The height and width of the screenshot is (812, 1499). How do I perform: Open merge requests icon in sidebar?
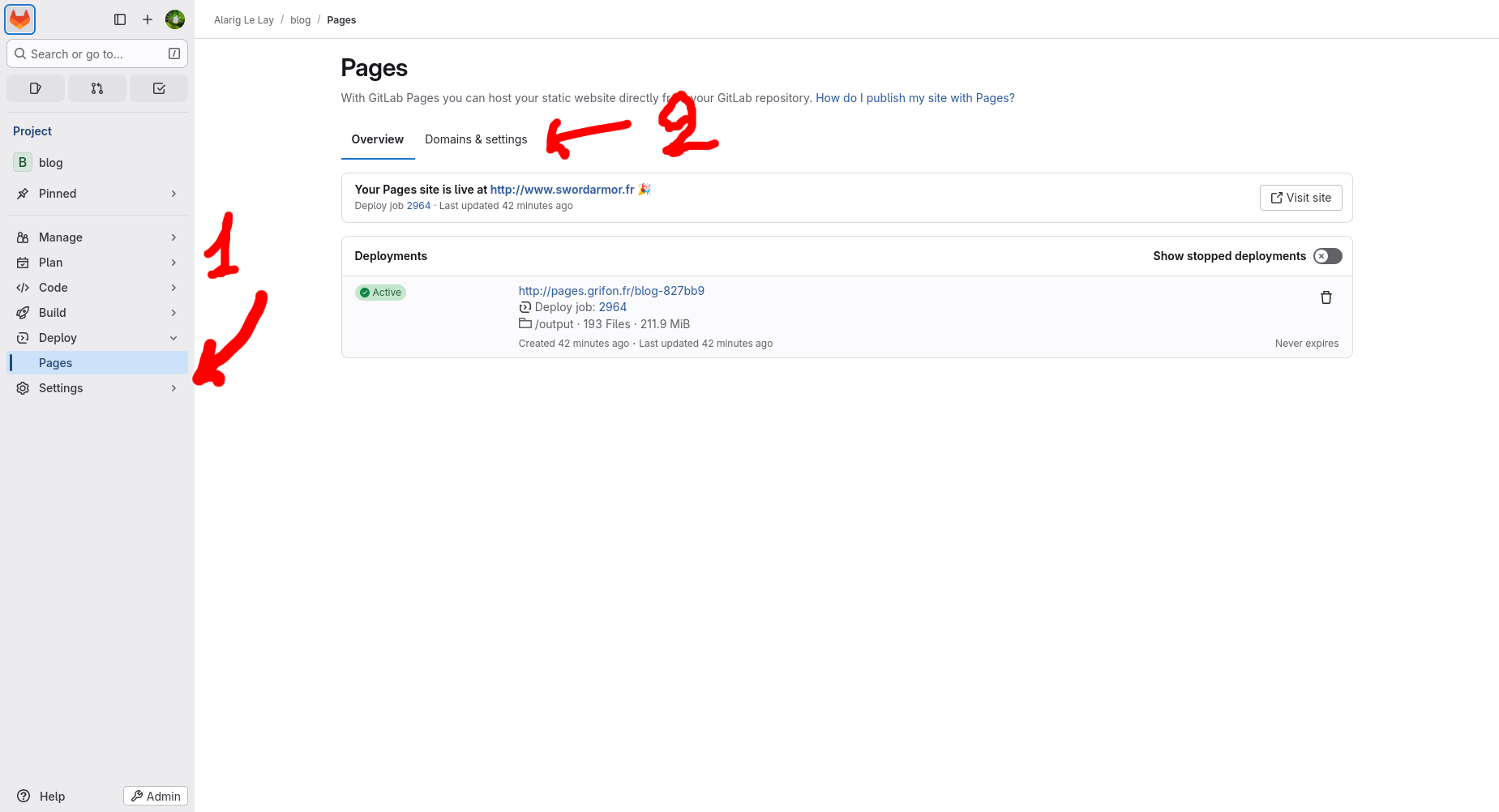(97, 88)
